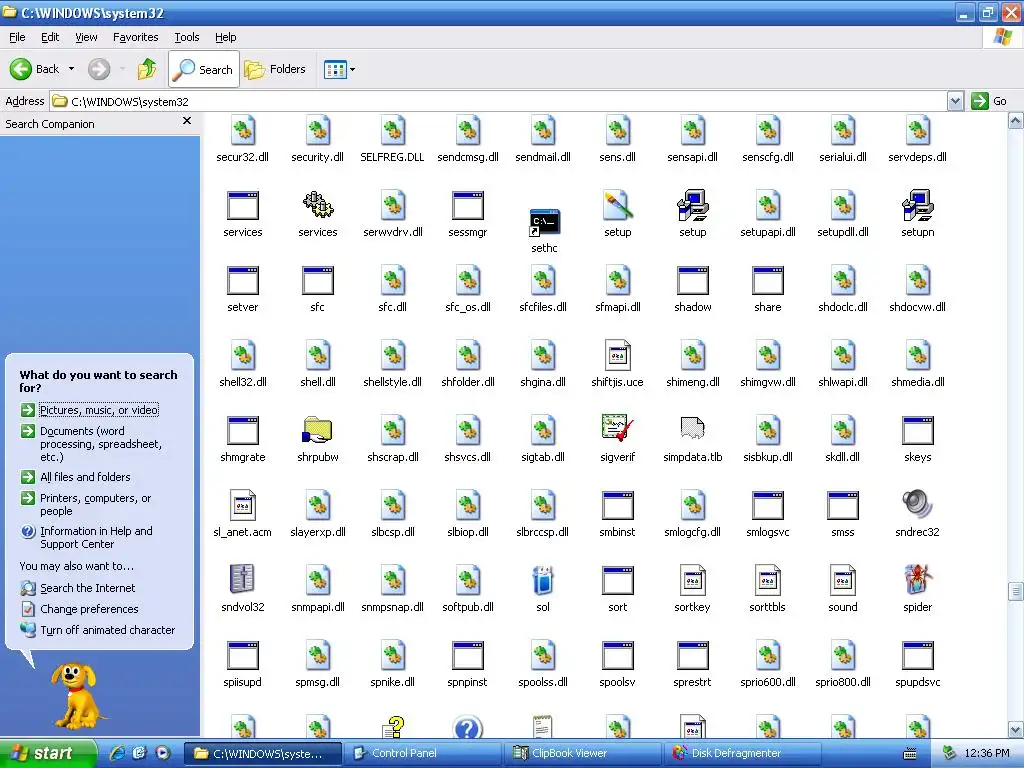
Task: Select the sndvol32 volume control icon
Action: 242,580
